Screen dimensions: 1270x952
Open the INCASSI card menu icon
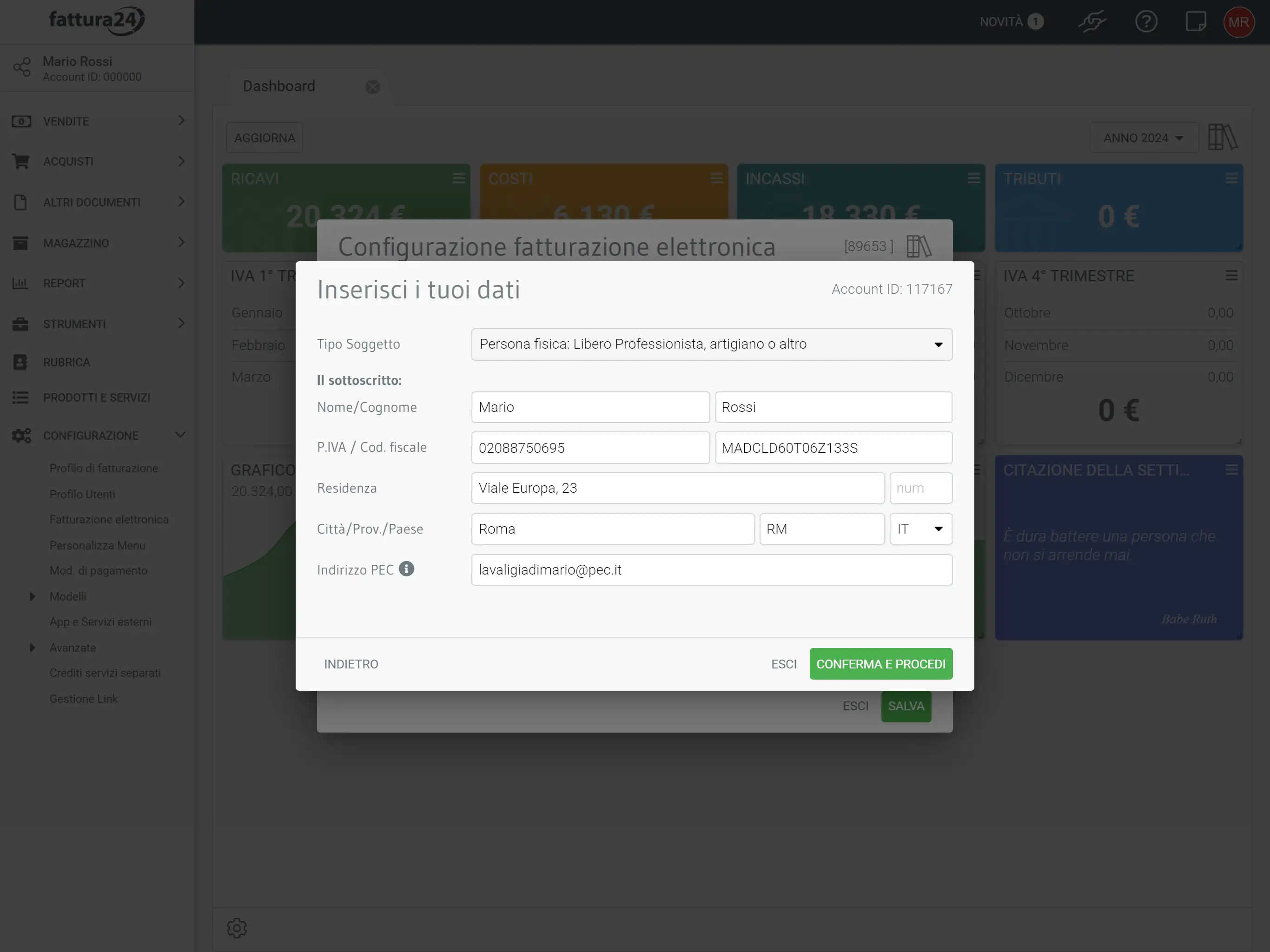point(973,178)
